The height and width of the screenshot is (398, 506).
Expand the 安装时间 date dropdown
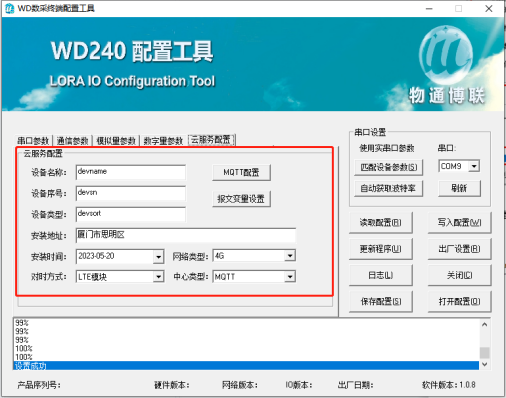click(158, 257)
